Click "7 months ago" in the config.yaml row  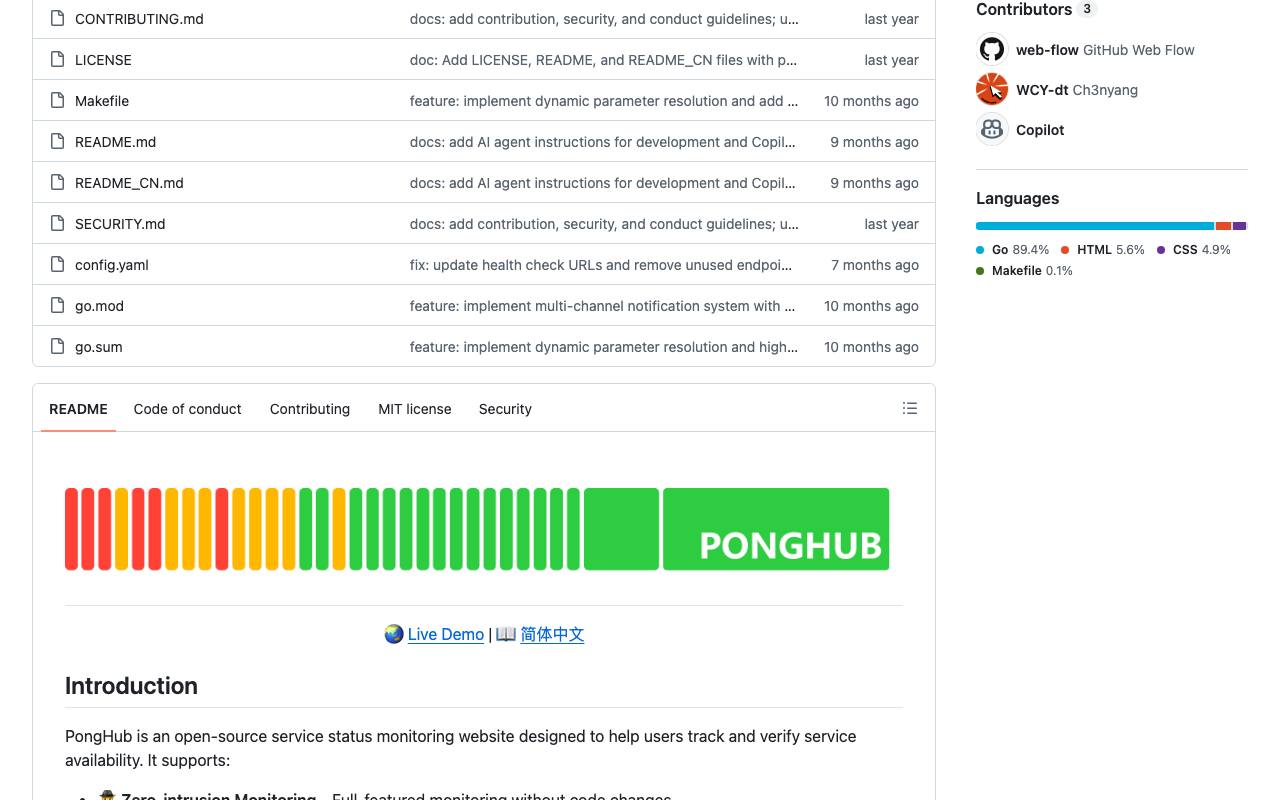pos(875,265)
